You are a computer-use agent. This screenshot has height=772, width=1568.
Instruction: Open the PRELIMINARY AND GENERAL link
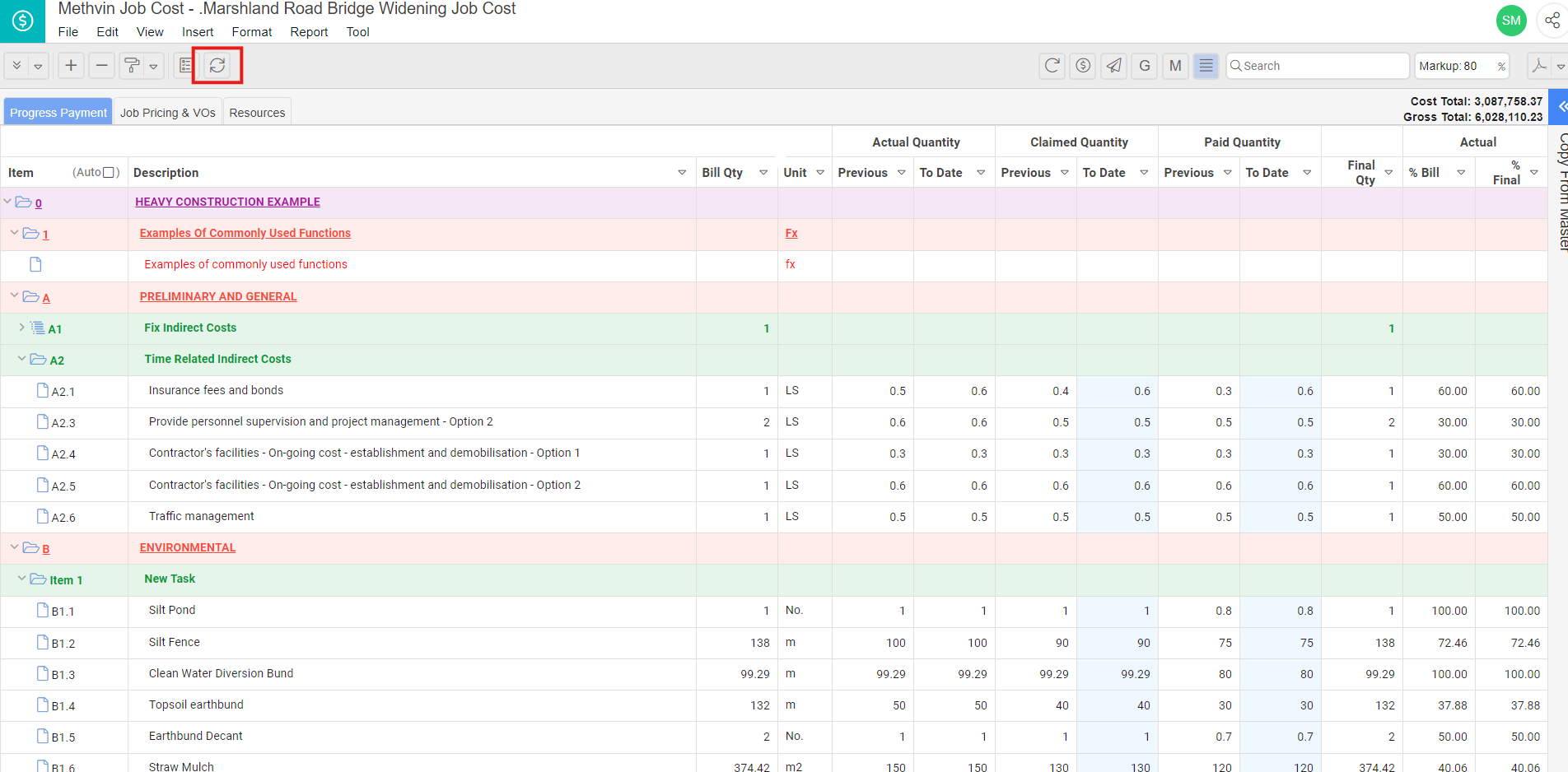pos(218,296)
